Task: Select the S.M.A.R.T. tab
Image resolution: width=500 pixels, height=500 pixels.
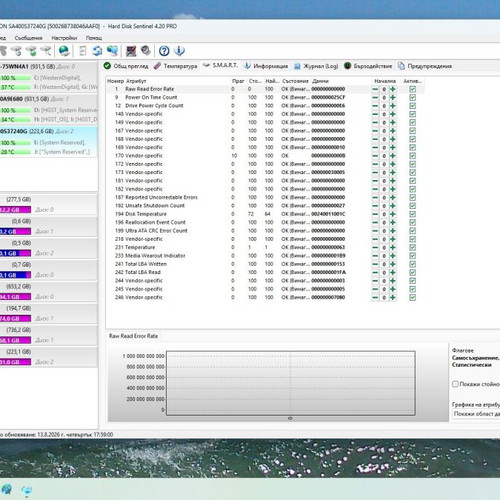Action: [x=220, y=65]
